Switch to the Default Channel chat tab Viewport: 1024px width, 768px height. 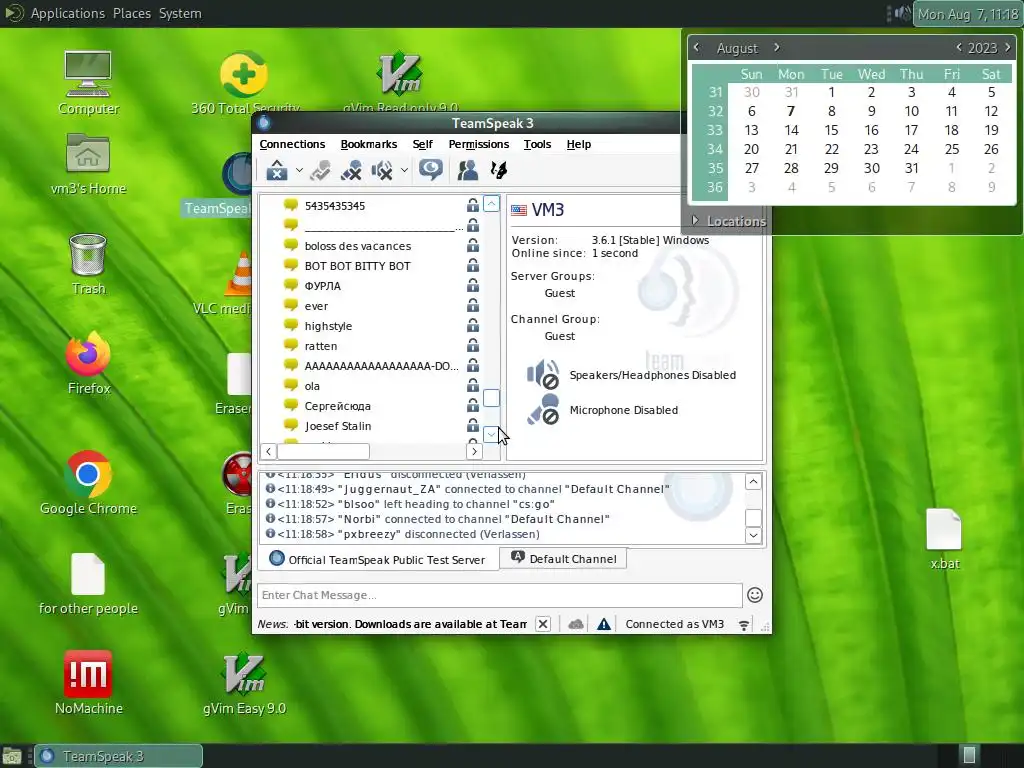click(564, 558)
